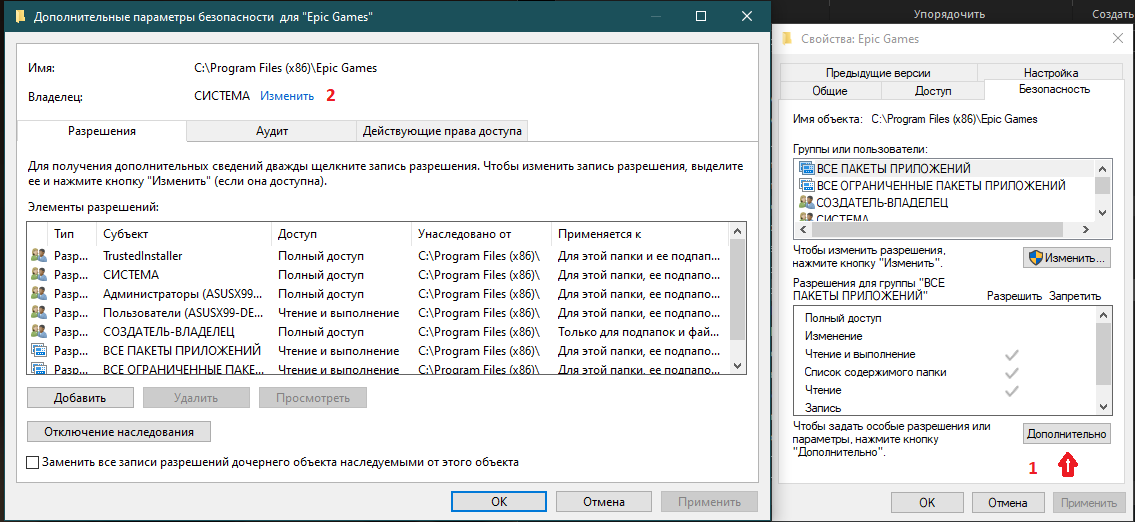
Task: Click permissions table scroll down arrow
Action: tap(738, 366)
